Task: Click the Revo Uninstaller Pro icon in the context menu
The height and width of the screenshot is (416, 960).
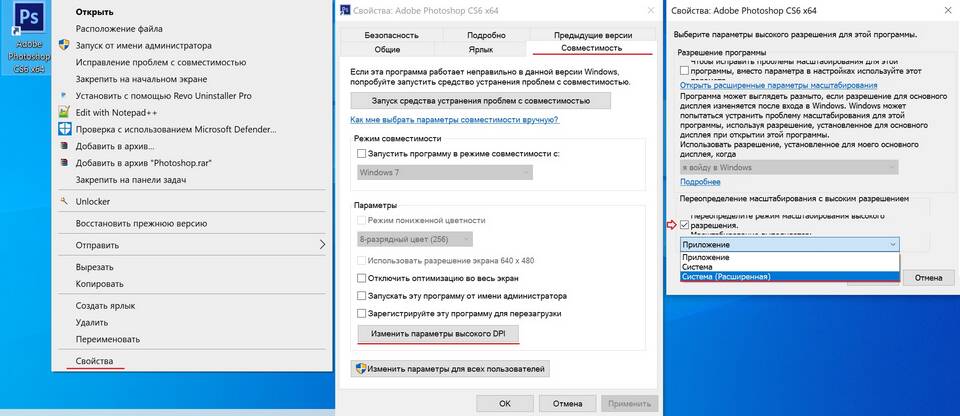Action: (64, 96)
